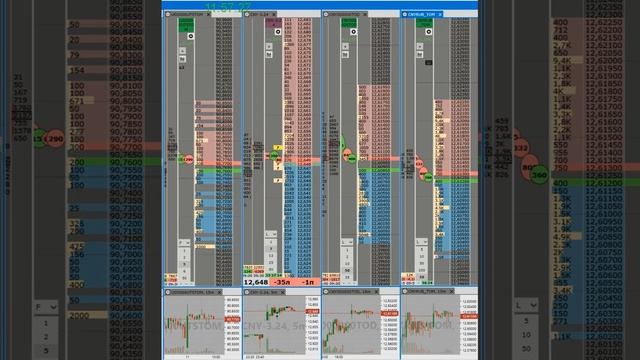This screenshot has width=640, height=360.
Task: Choose volume preset 2 in the left background window
Action: click(x=46, y=337)
